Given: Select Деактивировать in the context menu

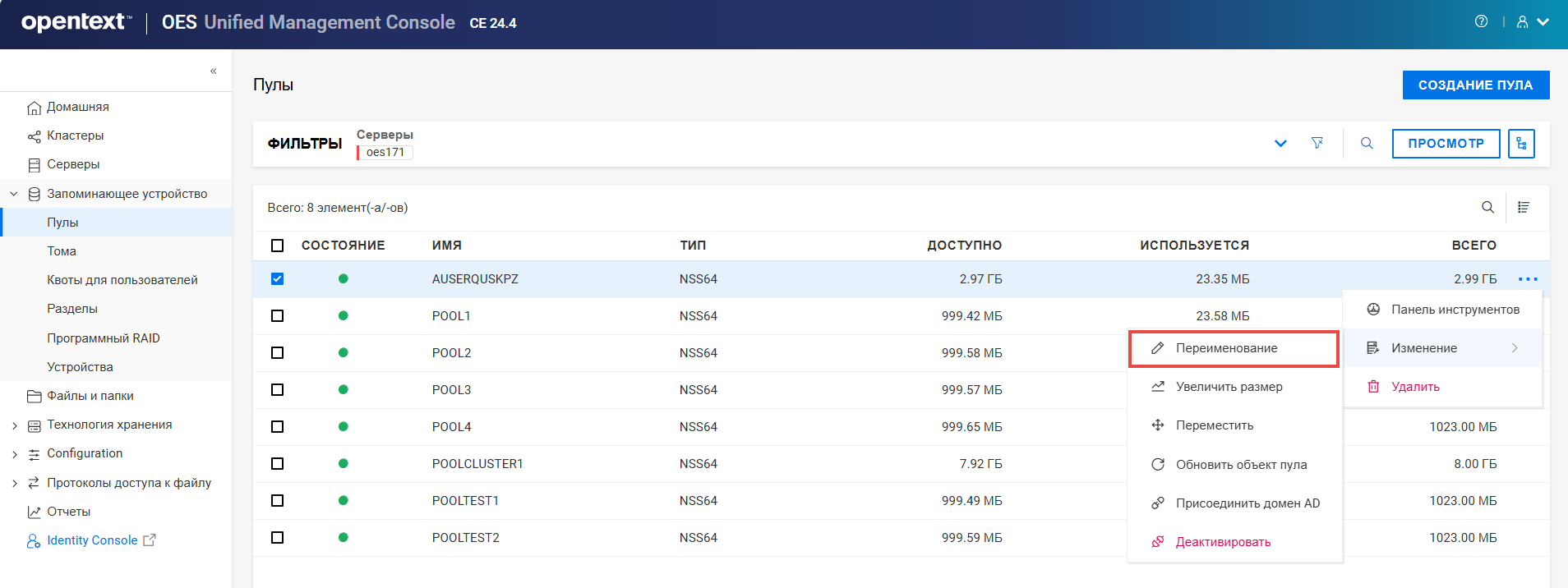Looking at the screenshot, I should click(x=1223, y=542).
